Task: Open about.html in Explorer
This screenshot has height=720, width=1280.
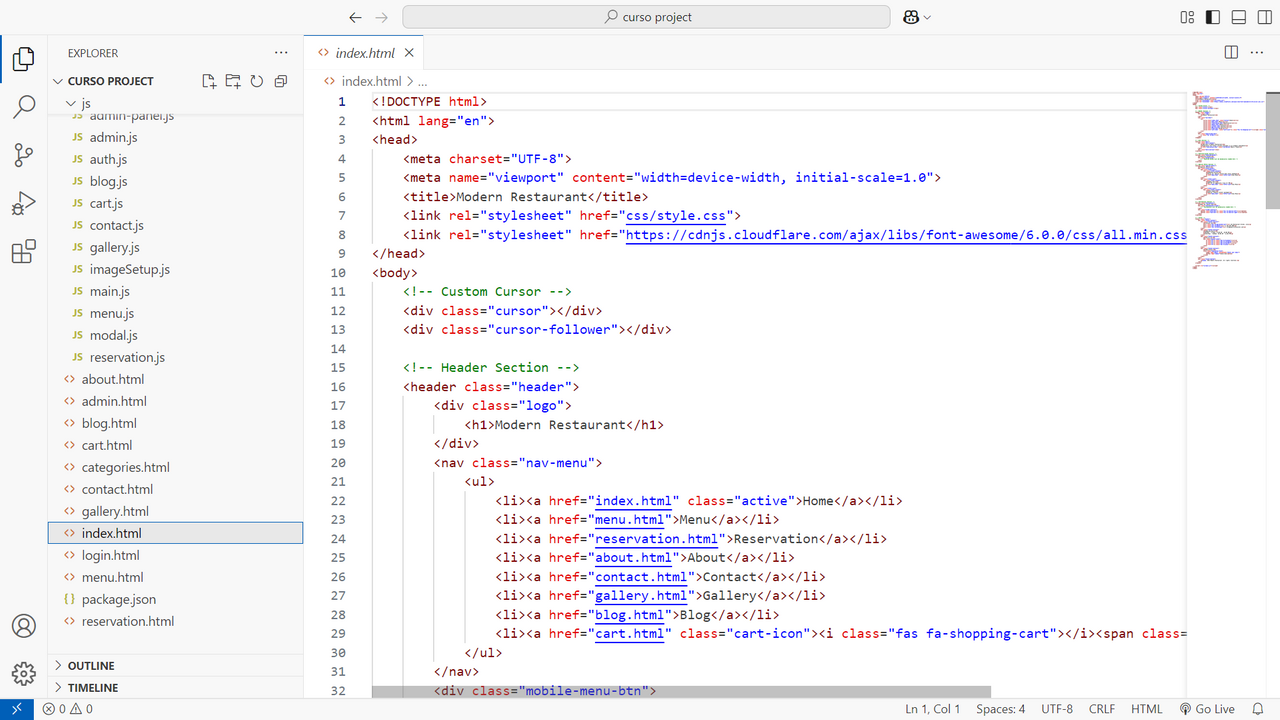Action: point(175,379)
